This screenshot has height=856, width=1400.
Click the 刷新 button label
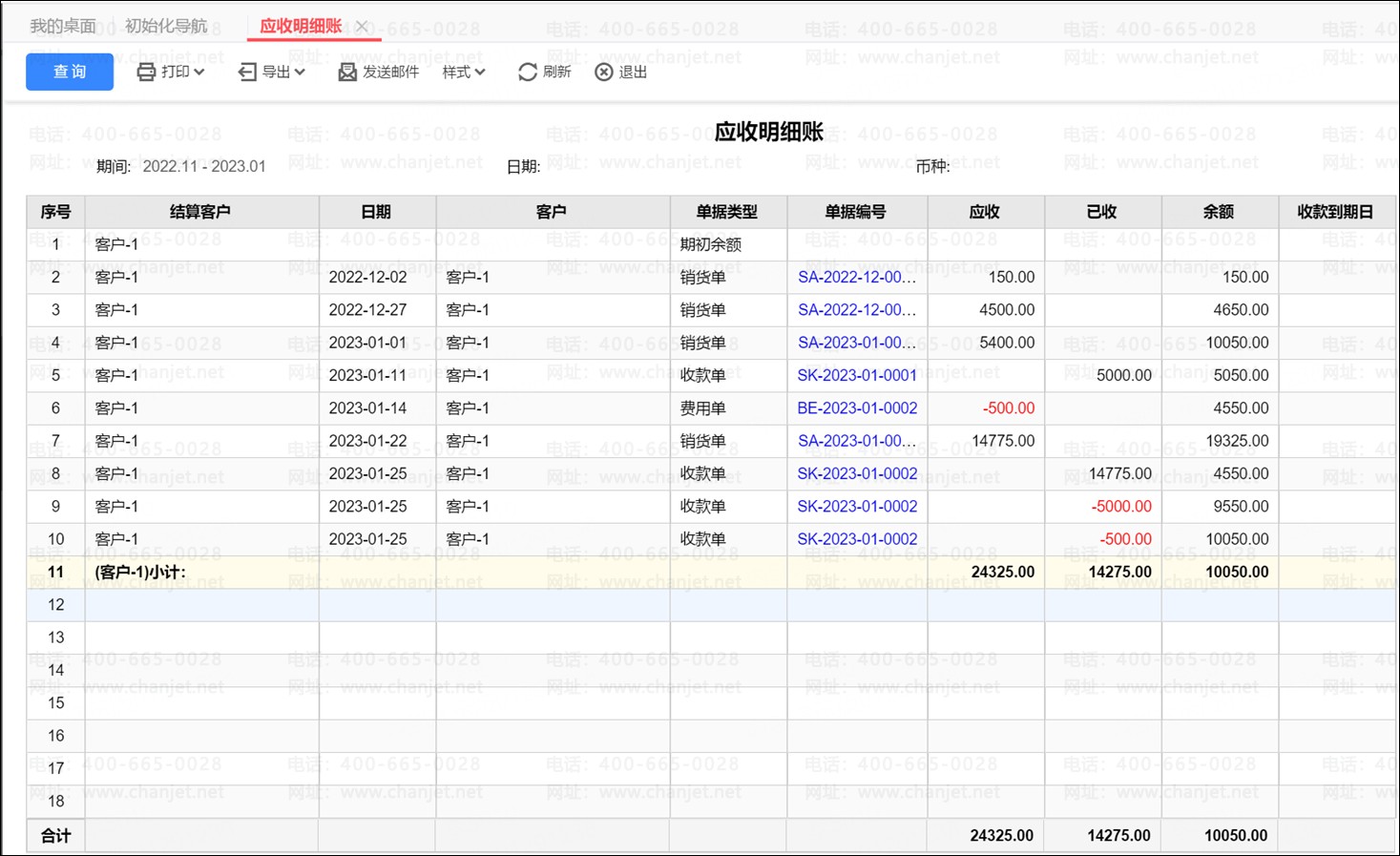pos(556,72)
